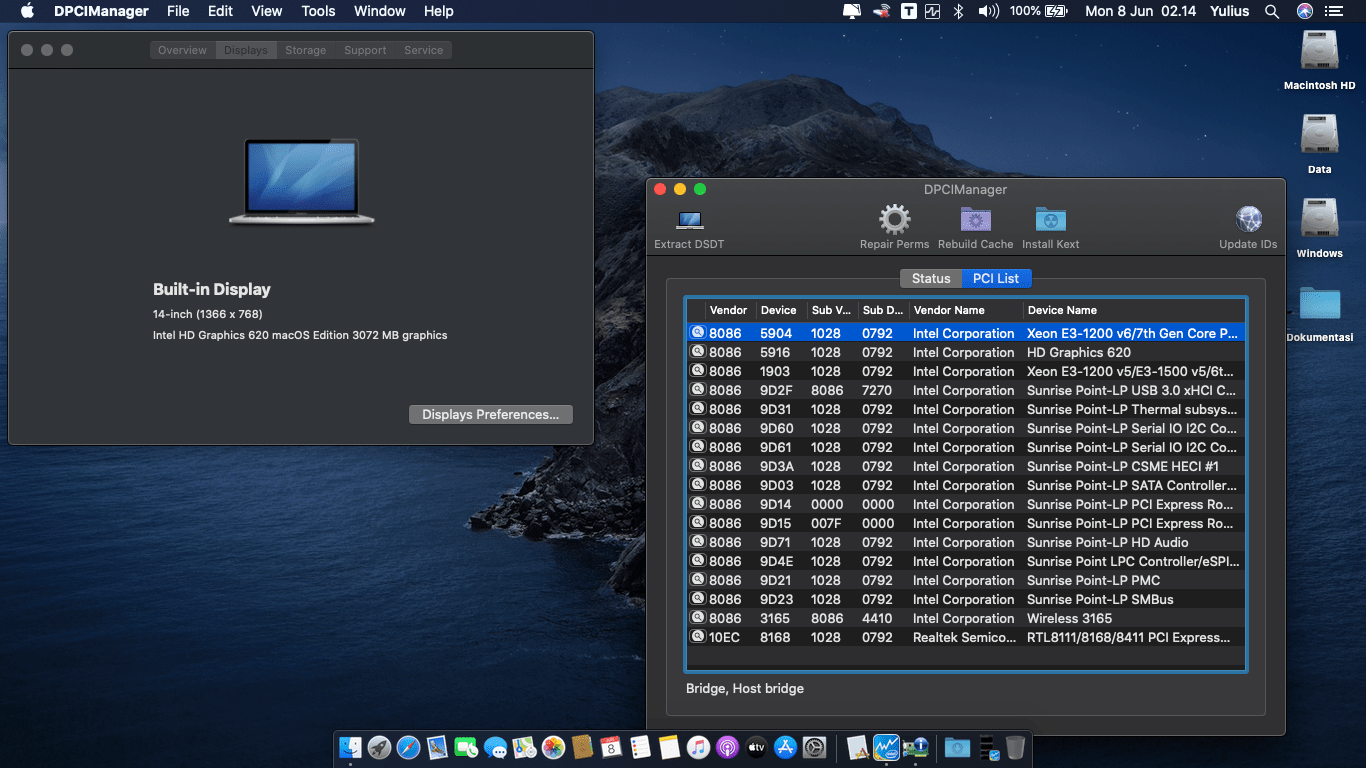Open Messages from the dock

click(495, 747)
